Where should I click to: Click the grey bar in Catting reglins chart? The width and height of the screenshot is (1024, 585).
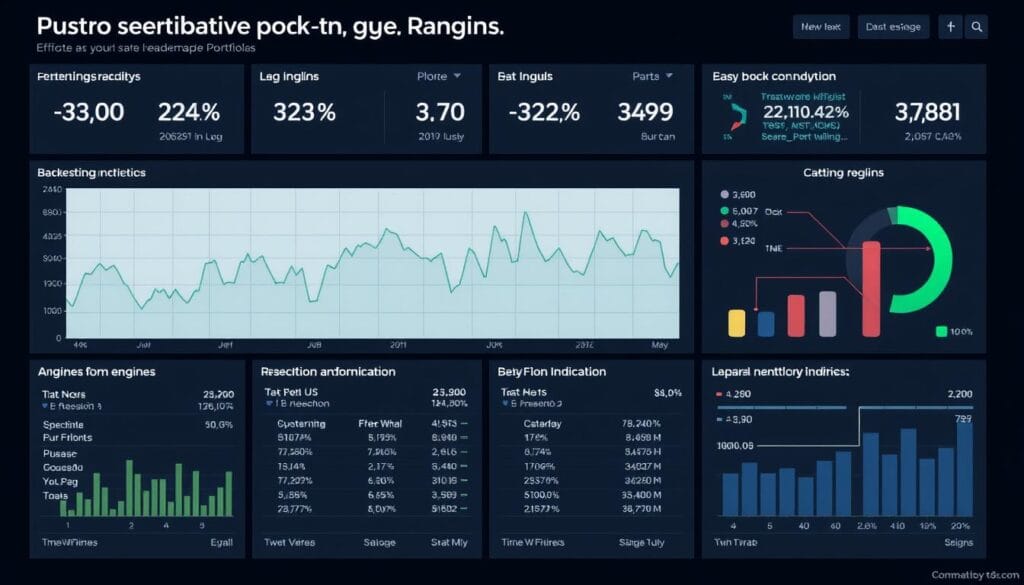click(x=827, y=313)
